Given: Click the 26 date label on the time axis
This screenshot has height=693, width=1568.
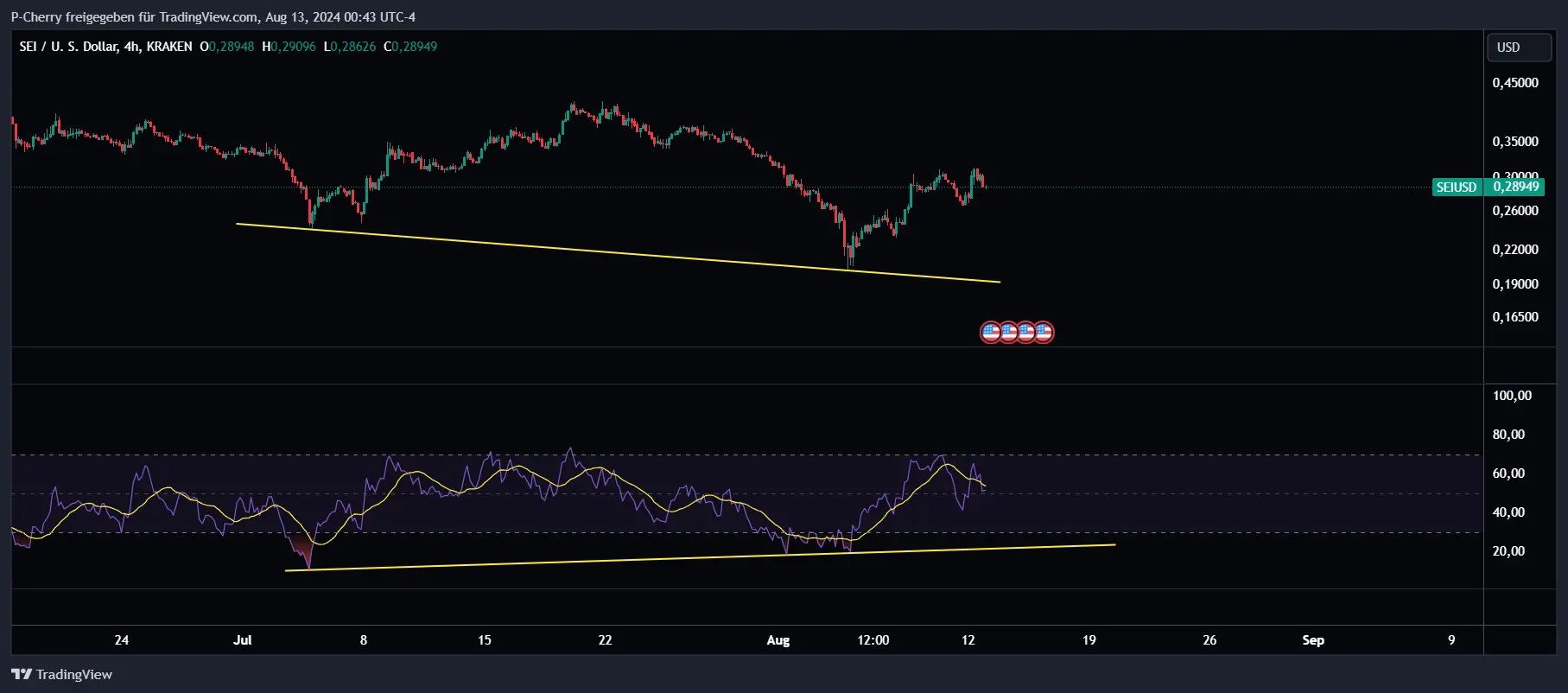Looking at the screenshot, I should point(1209,640).
